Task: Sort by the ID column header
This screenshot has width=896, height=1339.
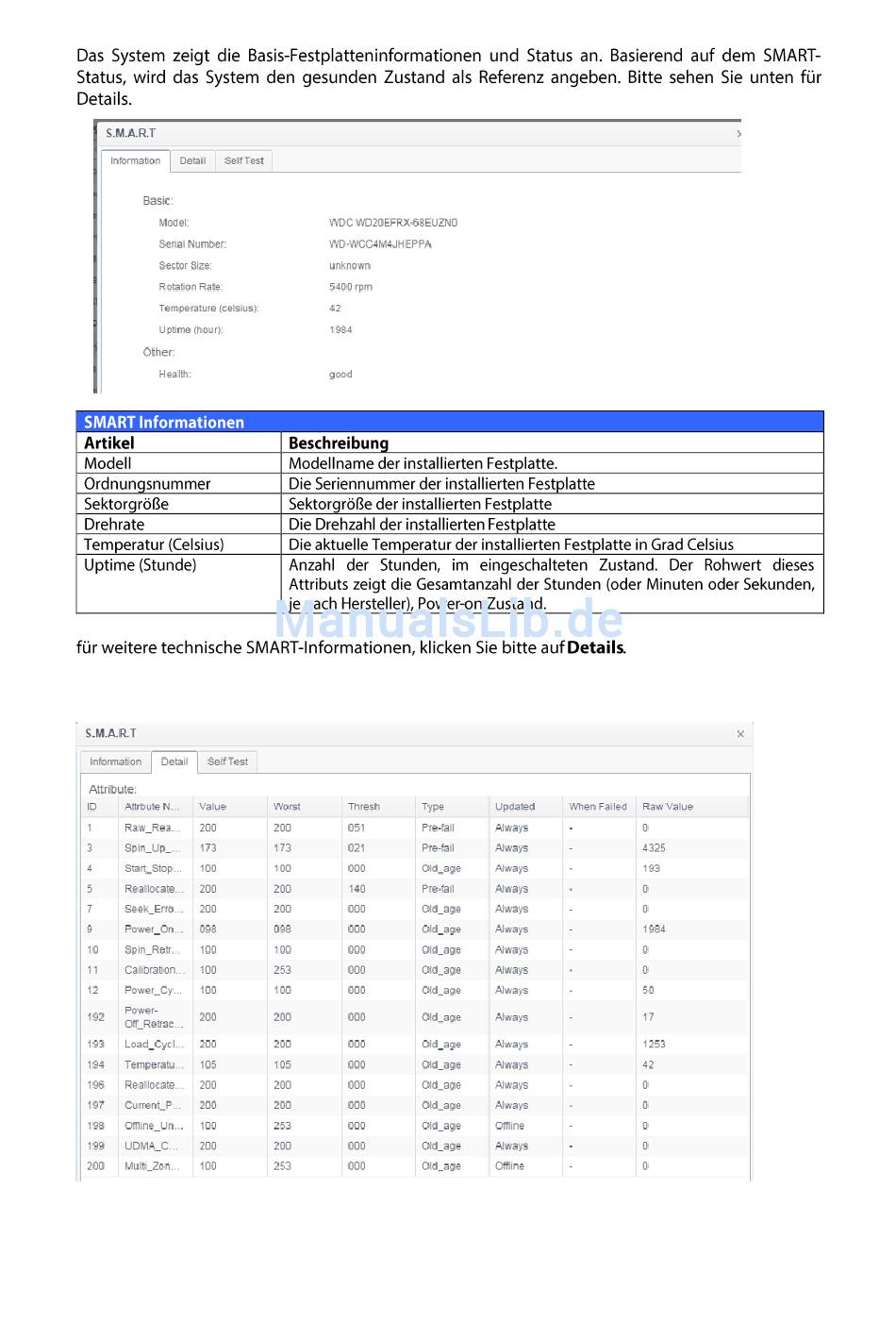Action: point(100,807)
